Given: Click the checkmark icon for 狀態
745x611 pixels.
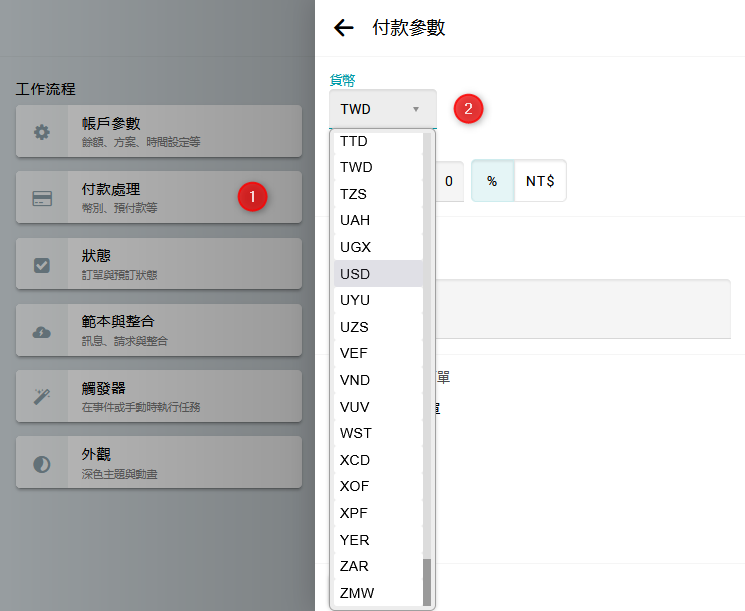Looking at the screenshot, I should (x=42, y=265).
